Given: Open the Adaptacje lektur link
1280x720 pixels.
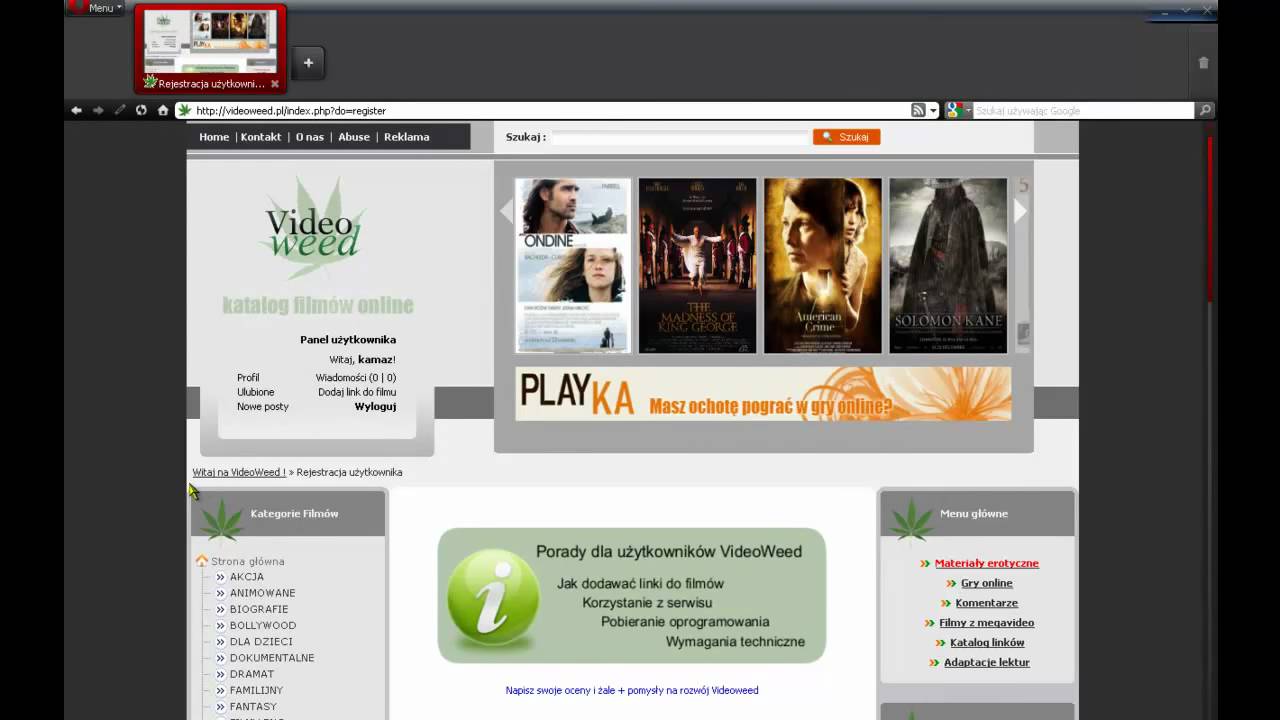Looking at the screenshot, I should click(987, 662).
